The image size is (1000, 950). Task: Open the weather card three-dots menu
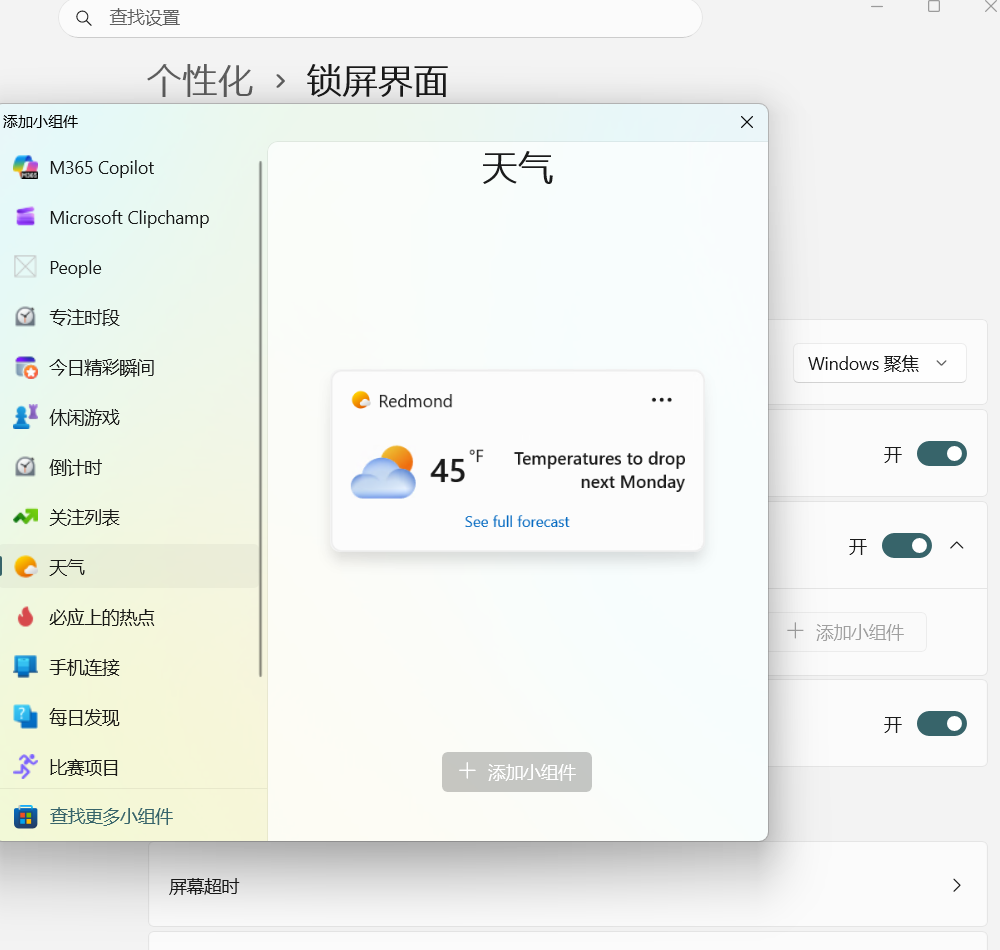click(x=661, y=400)
